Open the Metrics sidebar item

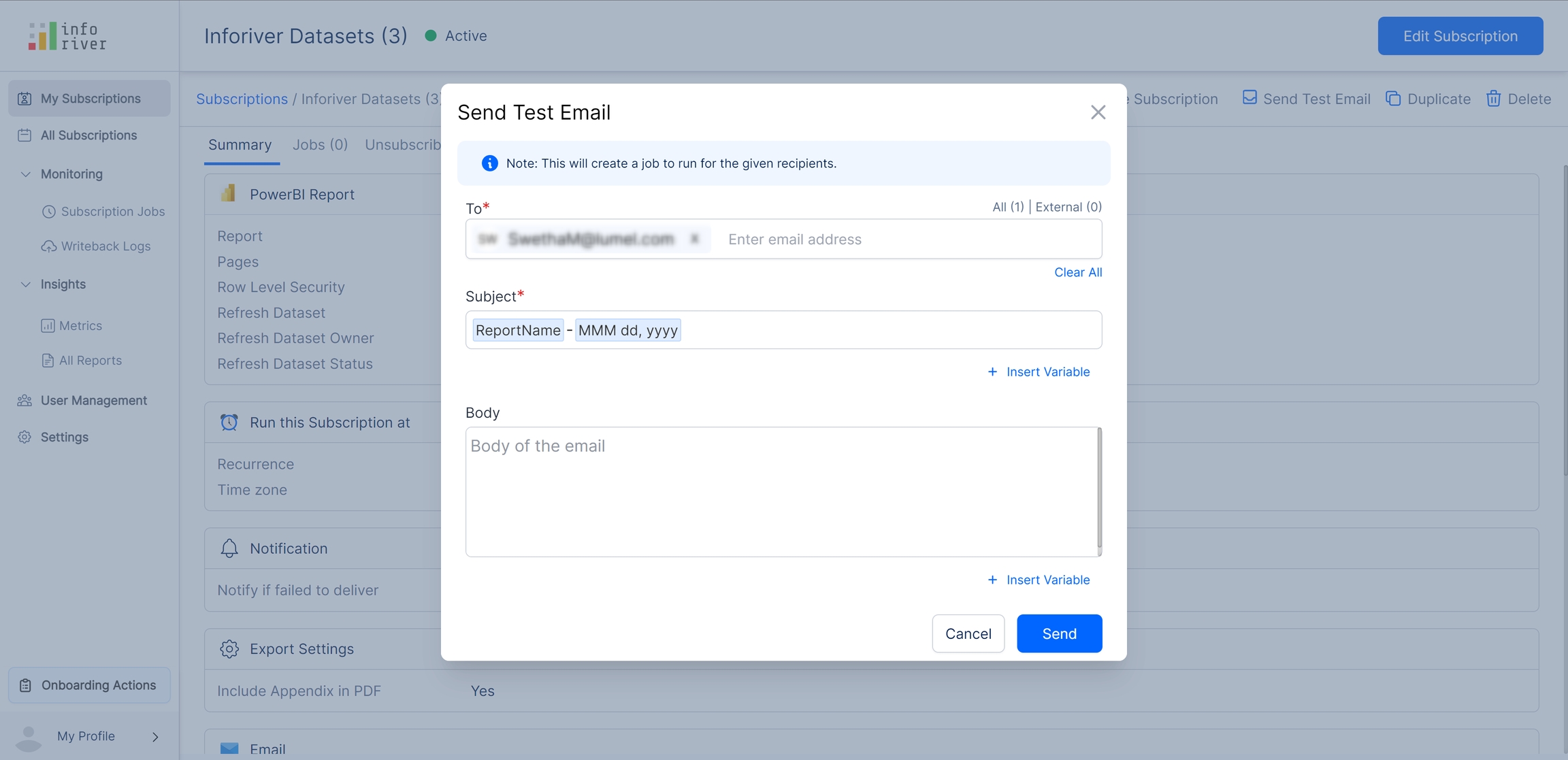pyautogui.click(x=80, y=326)
